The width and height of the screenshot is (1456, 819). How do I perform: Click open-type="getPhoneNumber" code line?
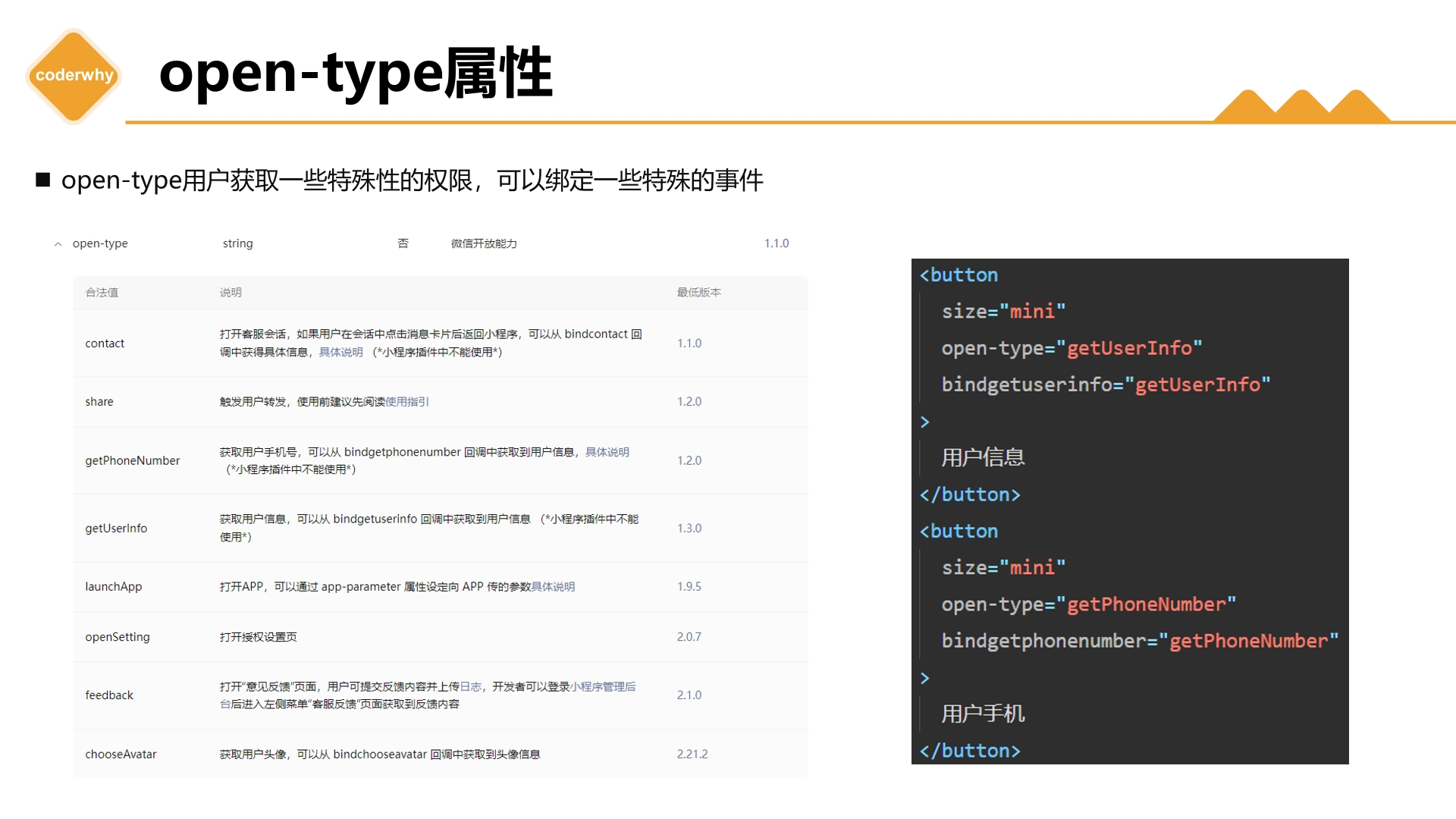pos(1088,604)
